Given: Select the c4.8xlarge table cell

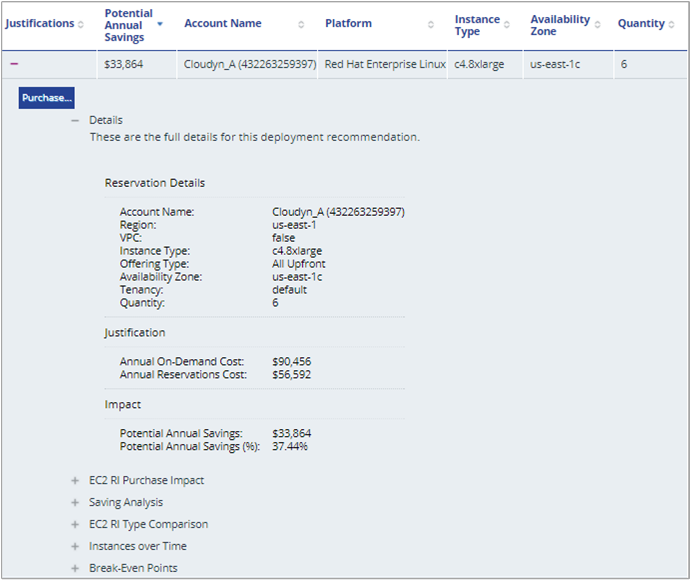Looking at the screenshot, I should pyautogui.click(x=485, y=64).
